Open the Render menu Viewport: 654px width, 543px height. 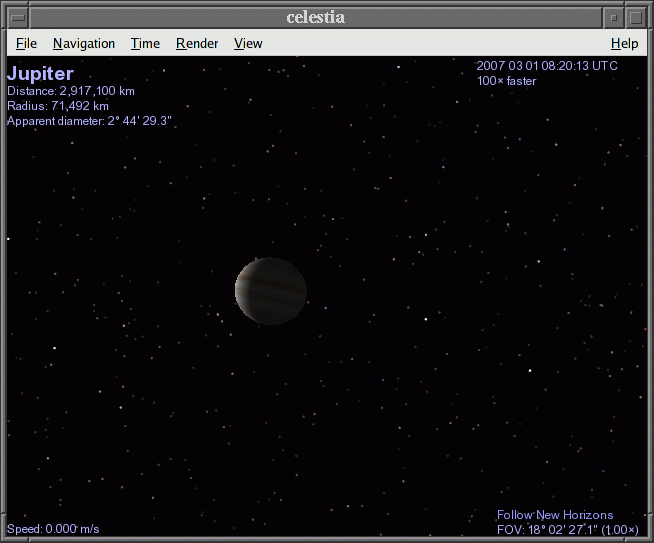[x=197, y=43]
